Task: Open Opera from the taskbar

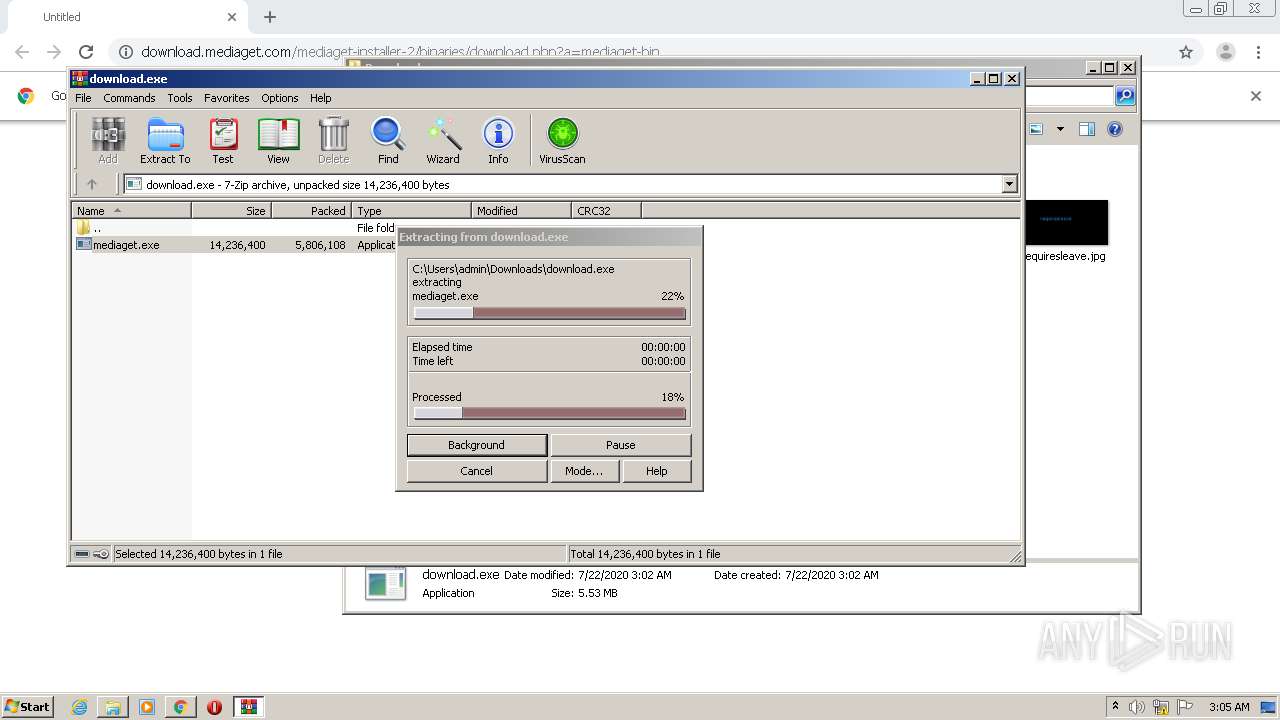Action: (x=214, y=707)
